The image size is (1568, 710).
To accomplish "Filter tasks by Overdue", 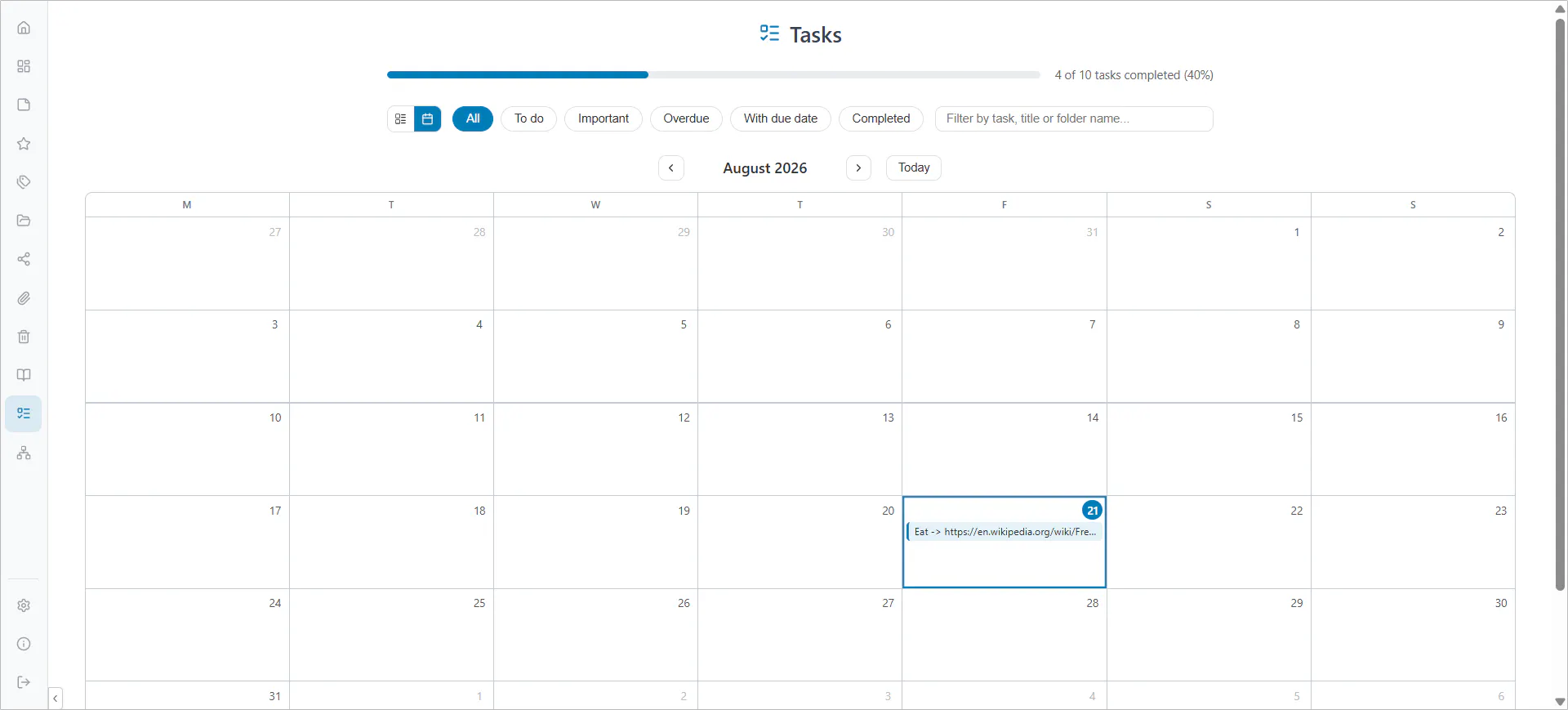I will 686,118.
